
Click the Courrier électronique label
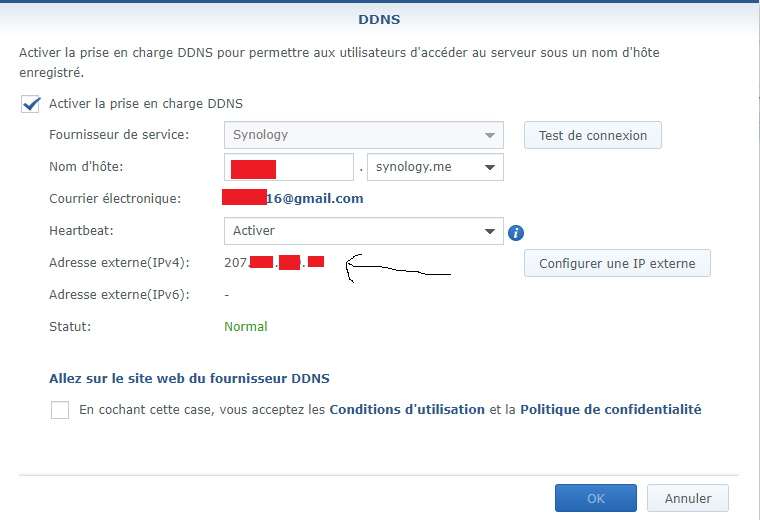(x=114, y=199)
